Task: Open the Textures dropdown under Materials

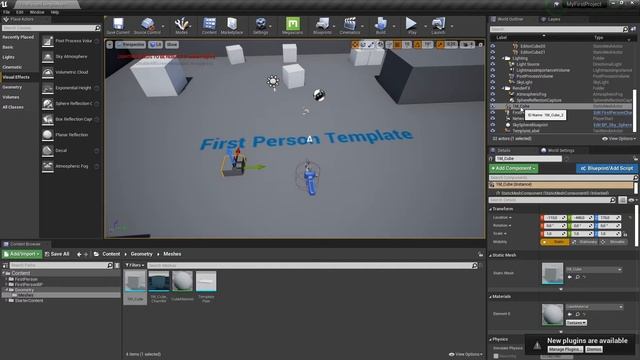Action: pyautogui.click(x=576, y=323)
